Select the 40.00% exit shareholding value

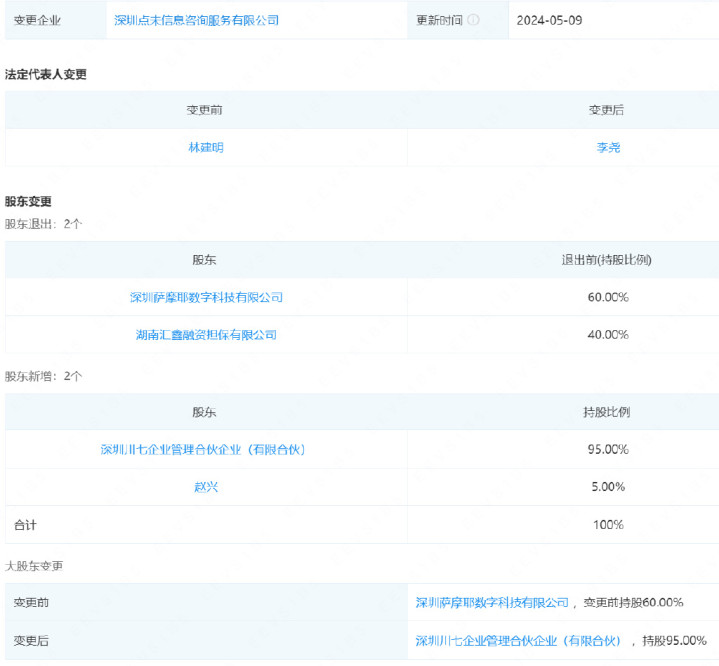pos(608,335)
